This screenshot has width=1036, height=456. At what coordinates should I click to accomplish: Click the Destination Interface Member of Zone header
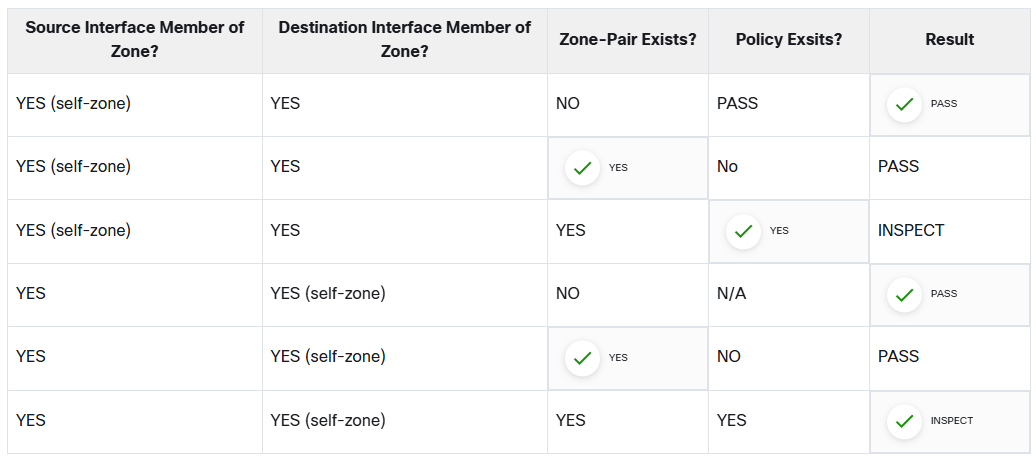(x=404, y=40)
